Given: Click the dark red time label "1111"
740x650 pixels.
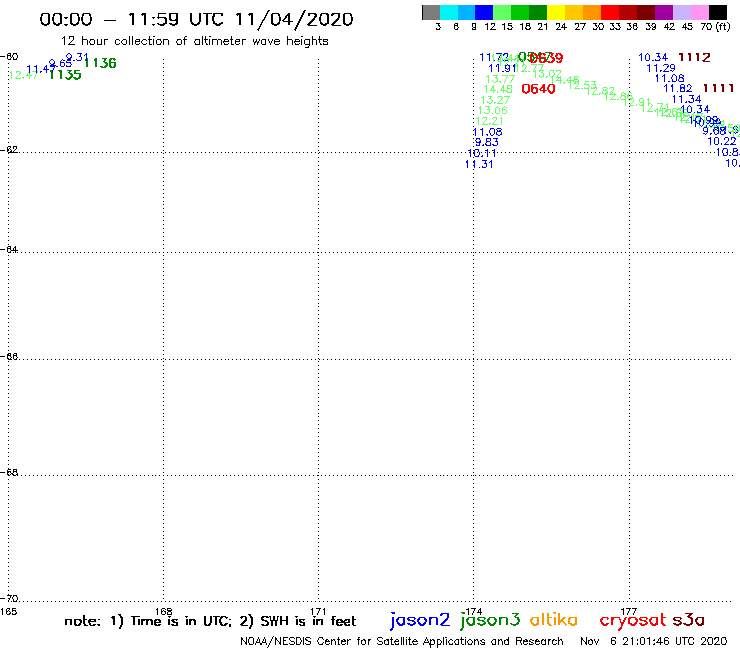Looking at the screenshot, I should click(x=718, y=88).
